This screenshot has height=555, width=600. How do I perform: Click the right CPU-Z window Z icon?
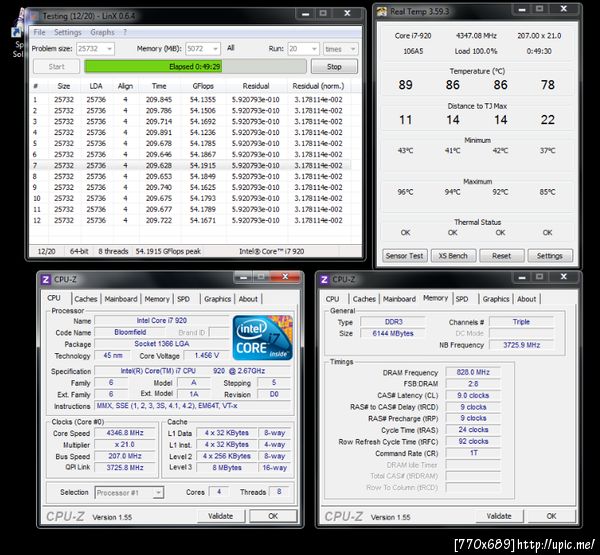tap(324, 279)
